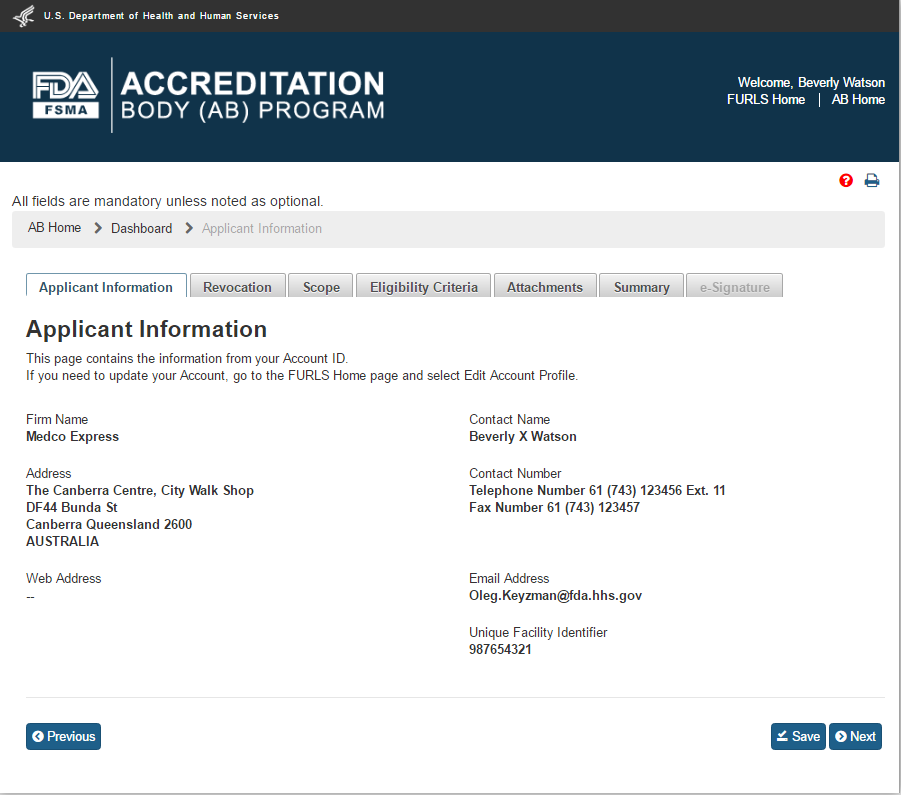Click the U.S. Department of Health link
901x795 pixels.
pyautogui.click(x=161, y=16)
